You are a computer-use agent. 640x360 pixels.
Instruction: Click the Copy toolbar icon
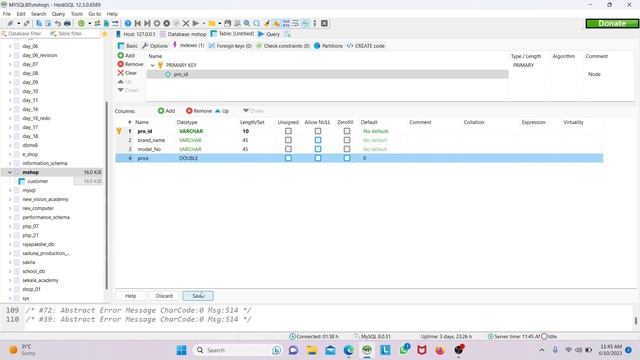[x=39, y=23]
